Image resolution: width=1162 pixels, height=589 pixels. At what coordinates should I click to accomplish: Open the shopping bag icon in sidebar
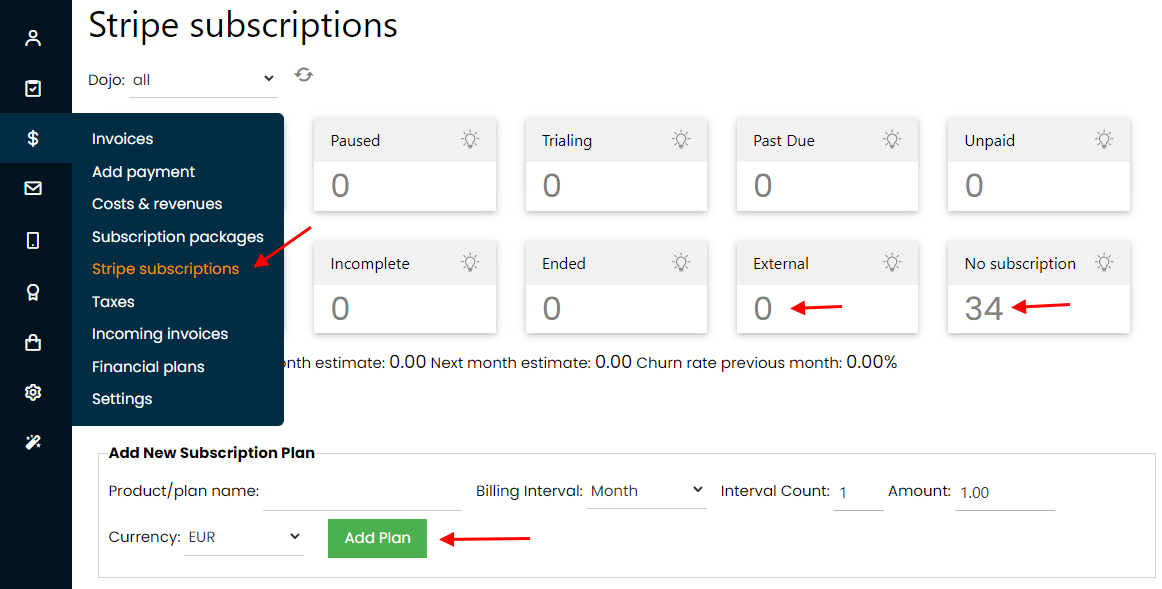click(33, 342)
